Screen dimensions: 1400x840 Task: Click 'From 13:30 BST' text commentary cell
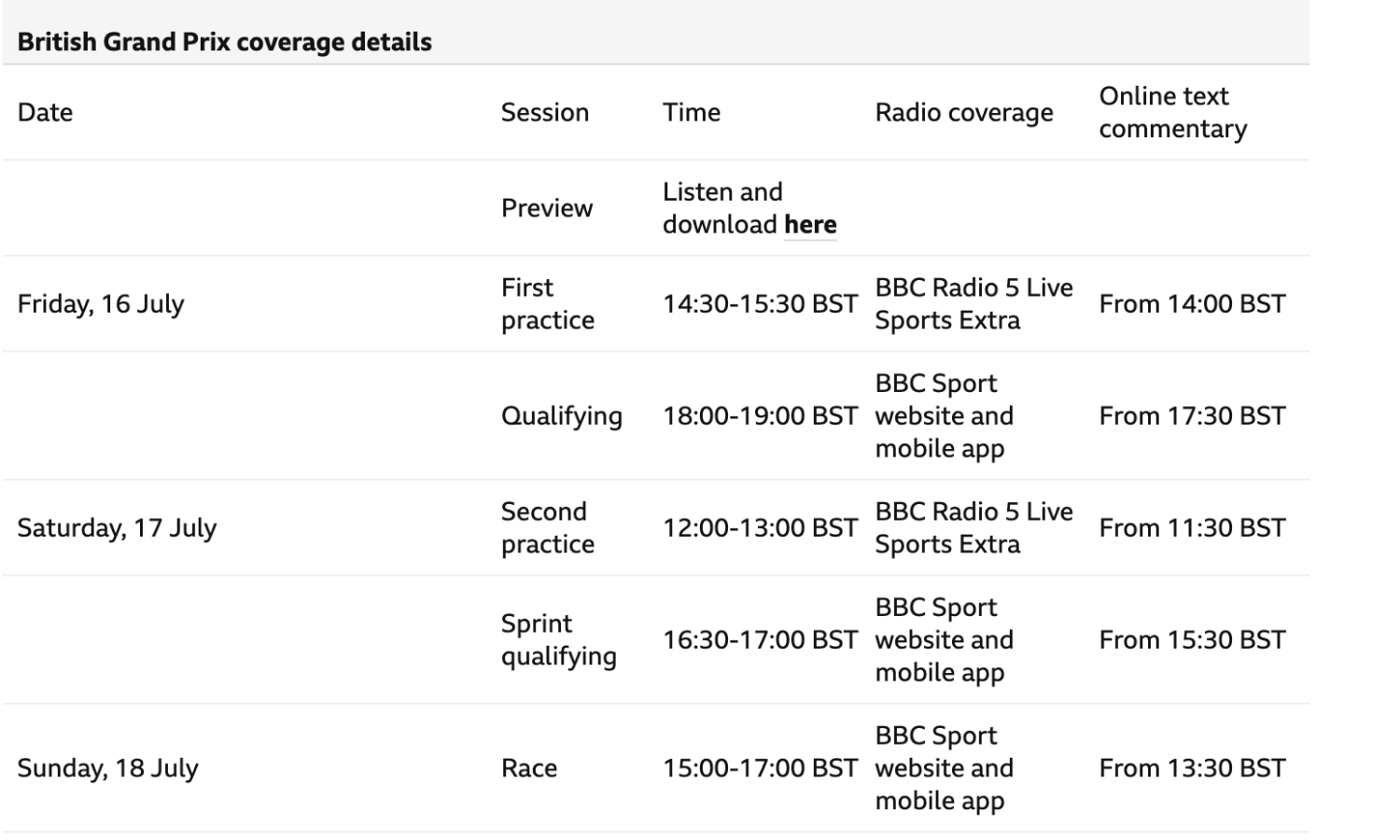point(1193,768)
